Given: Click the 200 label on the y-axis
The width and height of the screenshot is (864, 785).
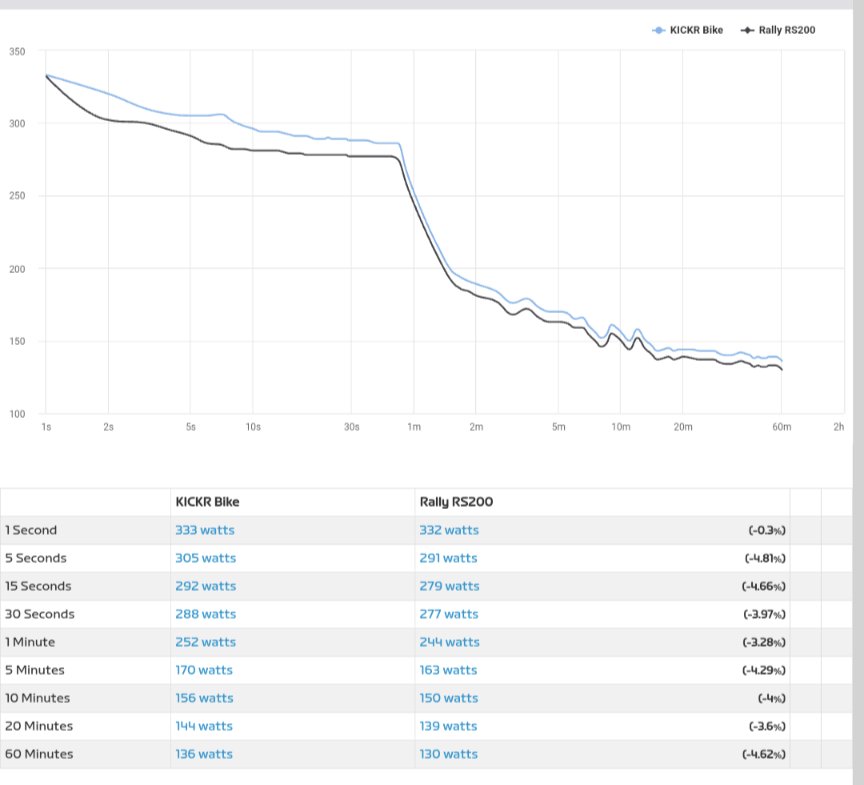Looking at the screenshot, I should [17, 269].
